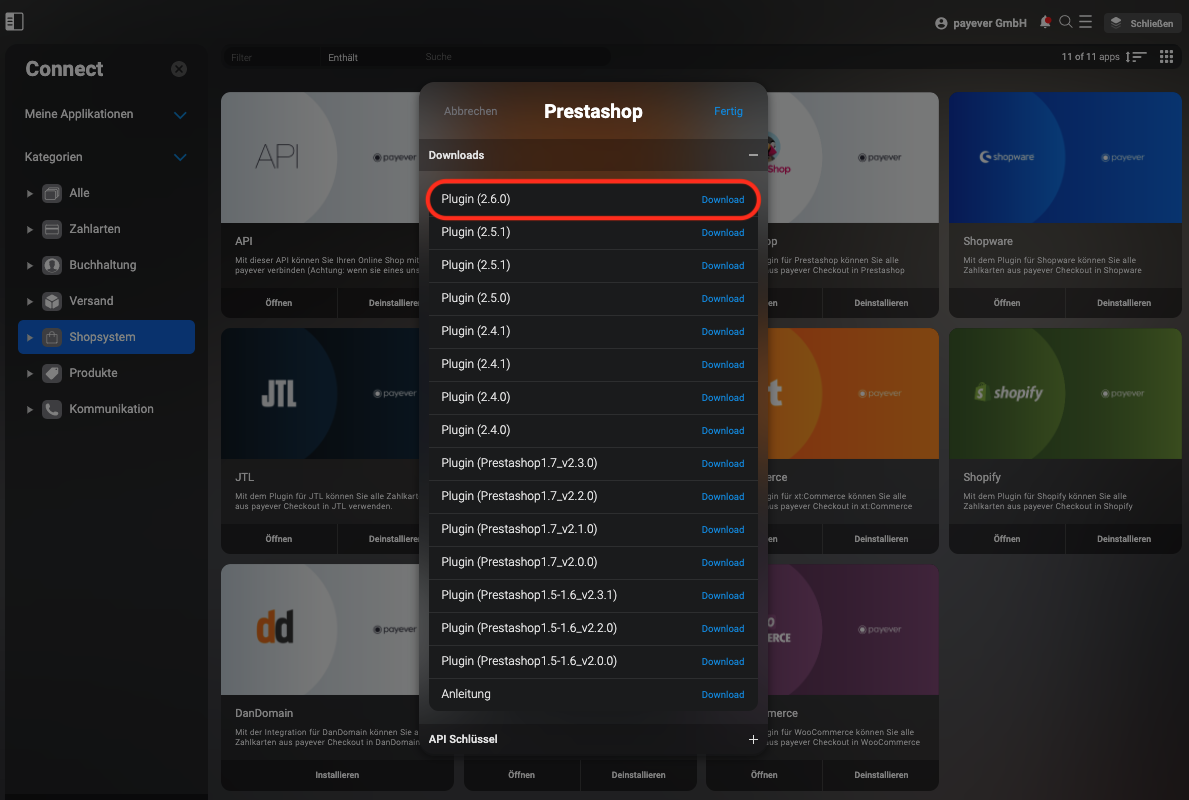Open the Shopify app
The image size is (1189, 800).
pyautogui.click(x=1006, y=538)
